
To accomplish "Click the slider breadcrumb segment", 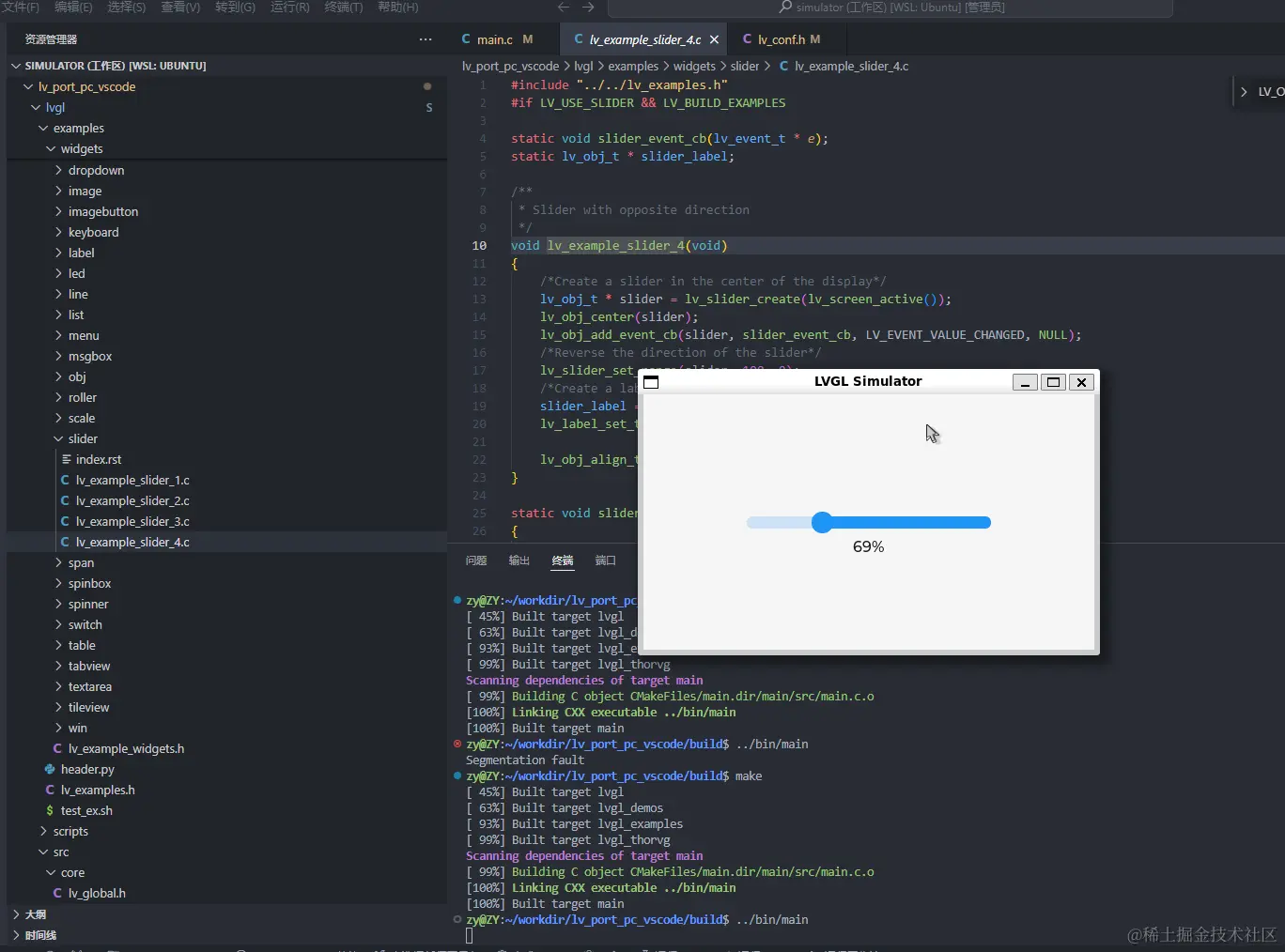I will coord(745,66).
